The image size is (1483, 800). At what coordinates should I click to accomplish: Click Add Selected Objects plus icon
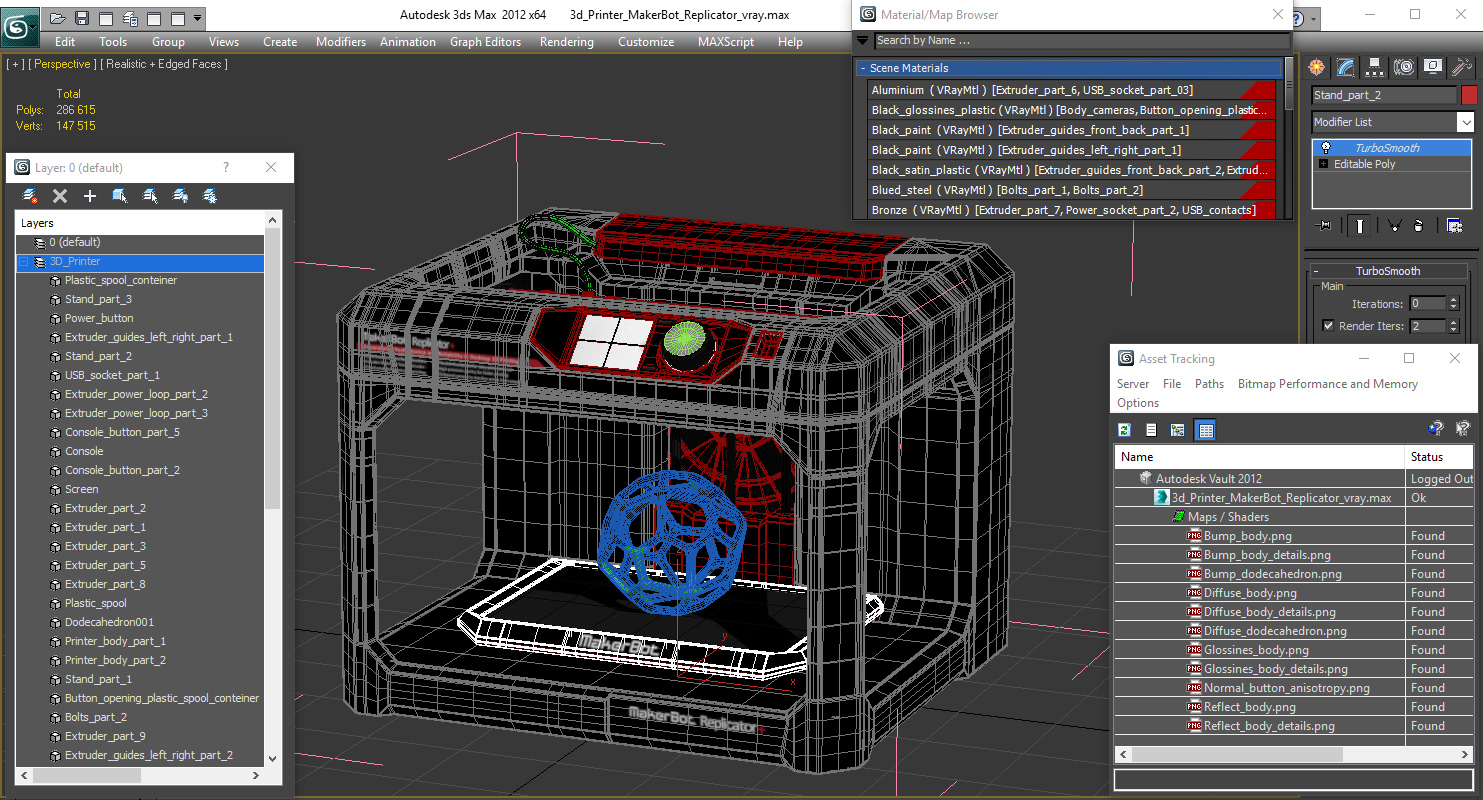coord(90,196)
